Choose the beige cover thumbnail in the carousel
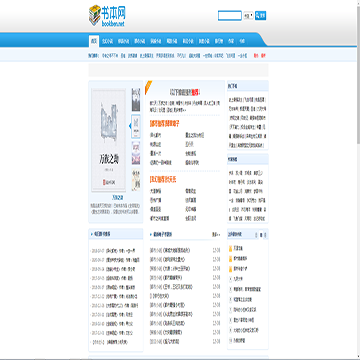Viewport: 360px width, 360px height. click(136, 180)
